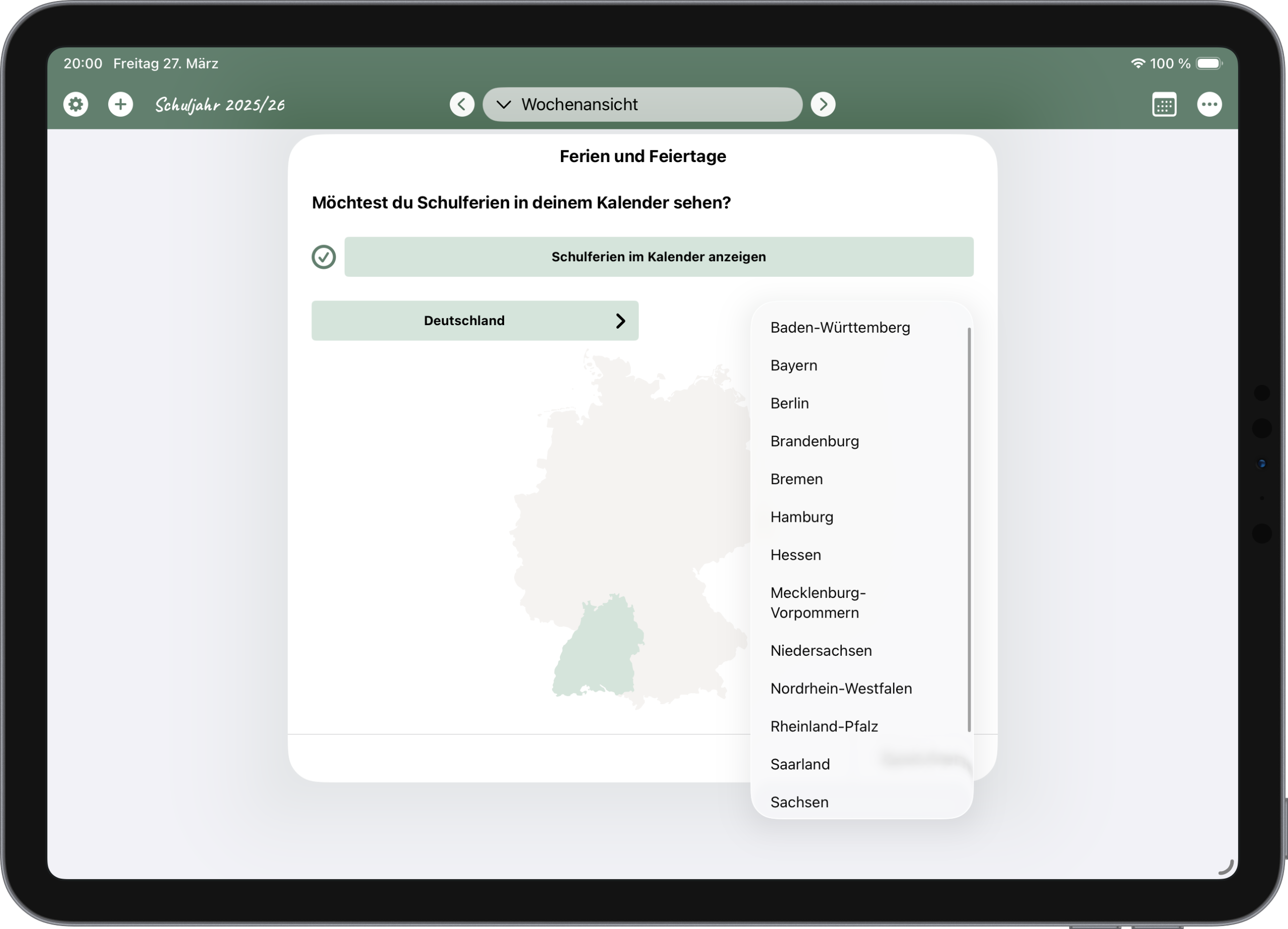Image resolution: width=1288 pixels, height=929 pixels.
Task: Open the Wochenansicht view dropdown
Action: (641, 104)
